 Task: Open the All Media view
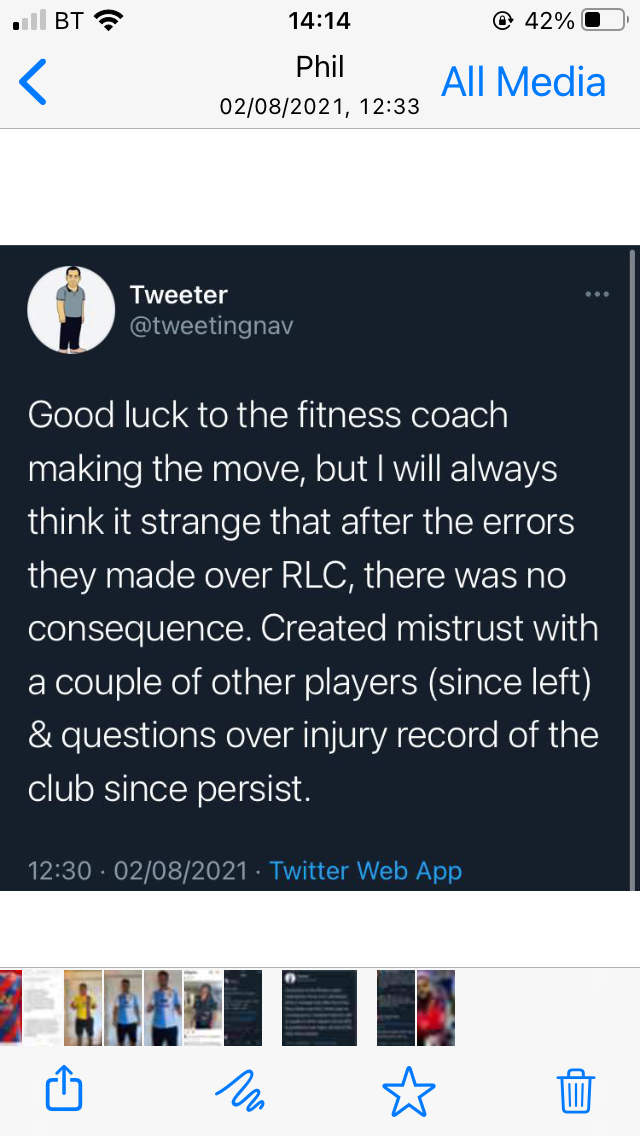[524, 82]
